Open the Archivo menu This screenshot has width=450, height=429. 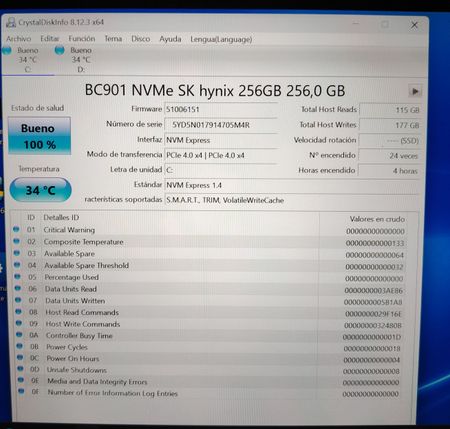(x=19, y=39)
